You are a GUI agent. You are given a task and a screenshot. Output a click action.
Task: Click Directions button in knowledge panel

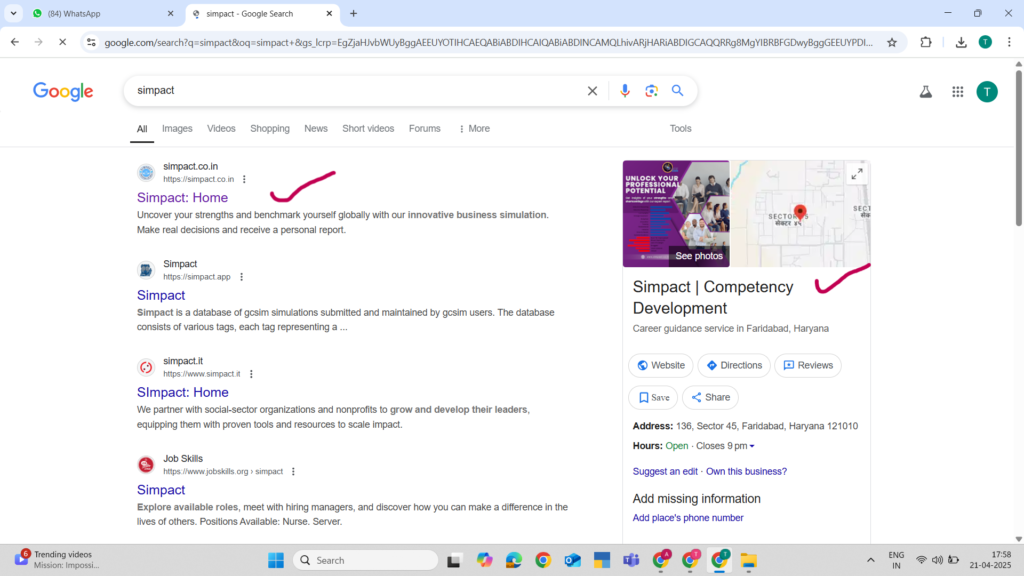click(x=734, y=365)
